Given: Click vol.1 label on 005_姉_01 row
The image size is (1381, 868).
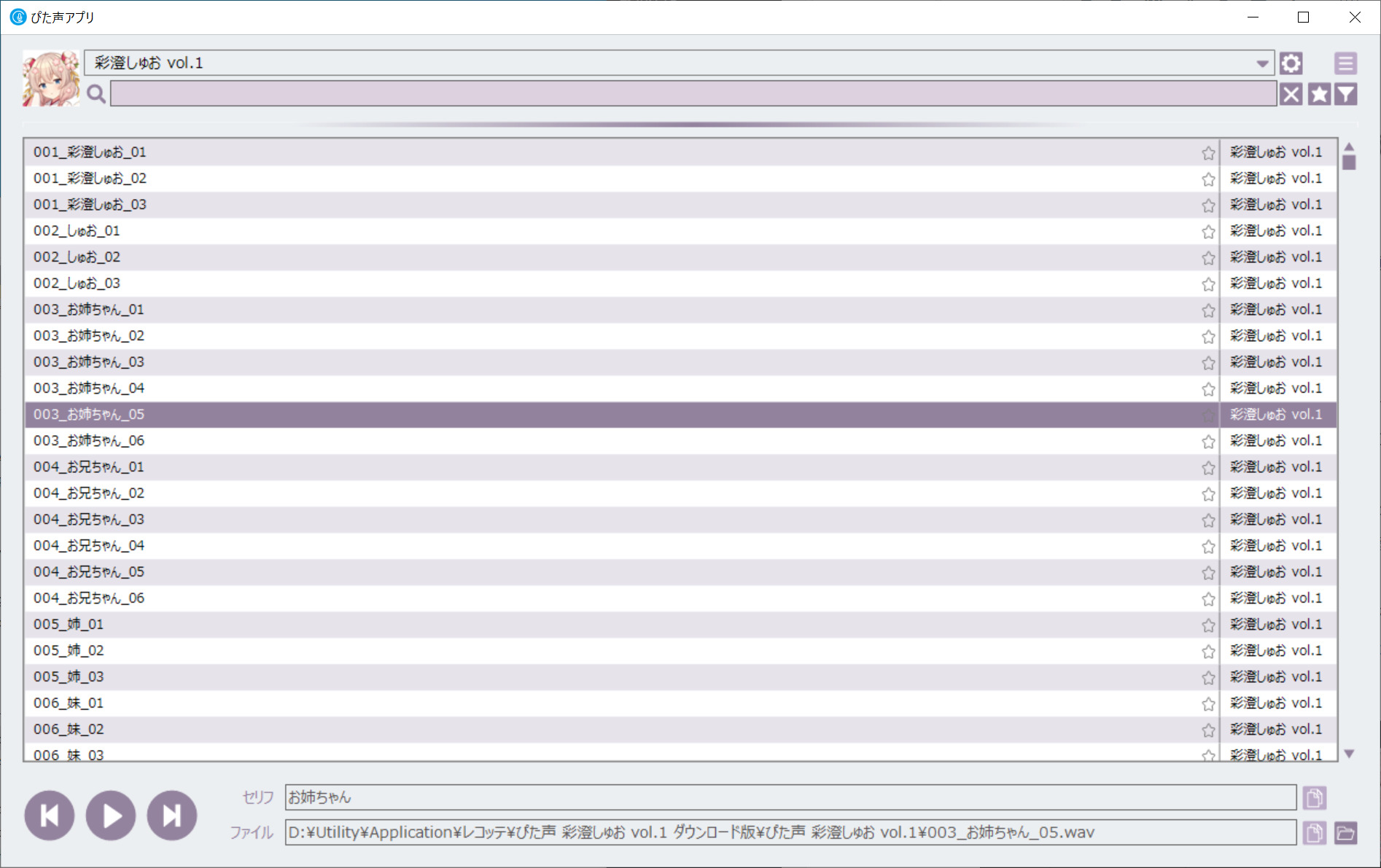Looking at the screenshot, I should (1276, 625).
